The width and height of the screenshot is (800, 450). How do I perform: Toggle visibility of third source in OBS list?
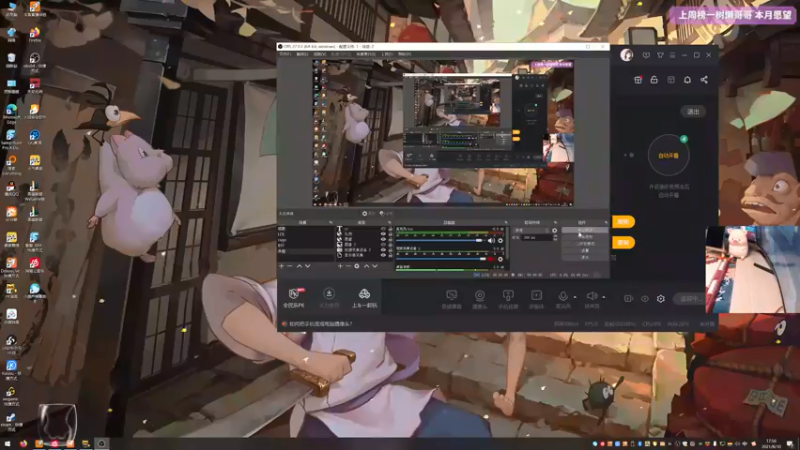point(383,239)
